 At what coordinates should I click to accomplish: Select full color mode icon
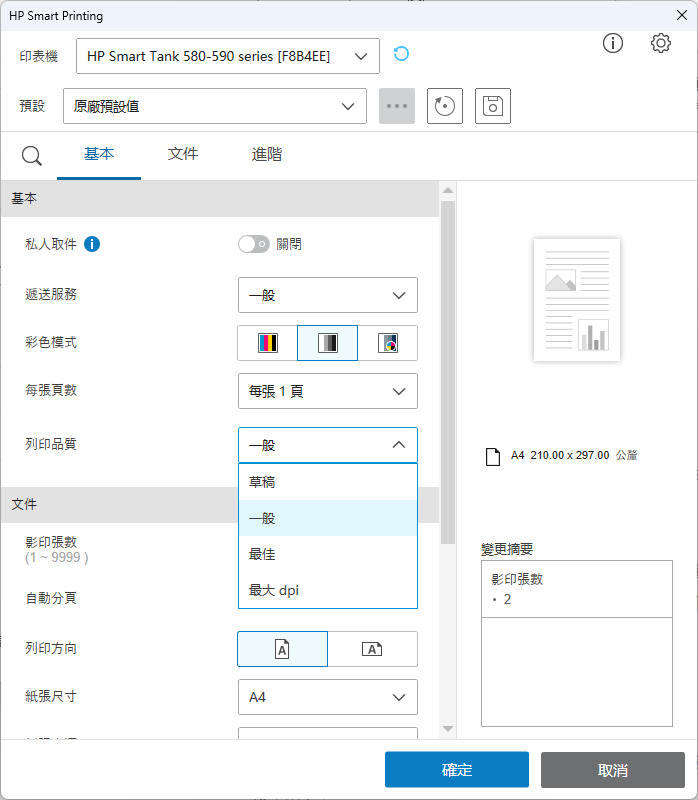click(268, 343)
